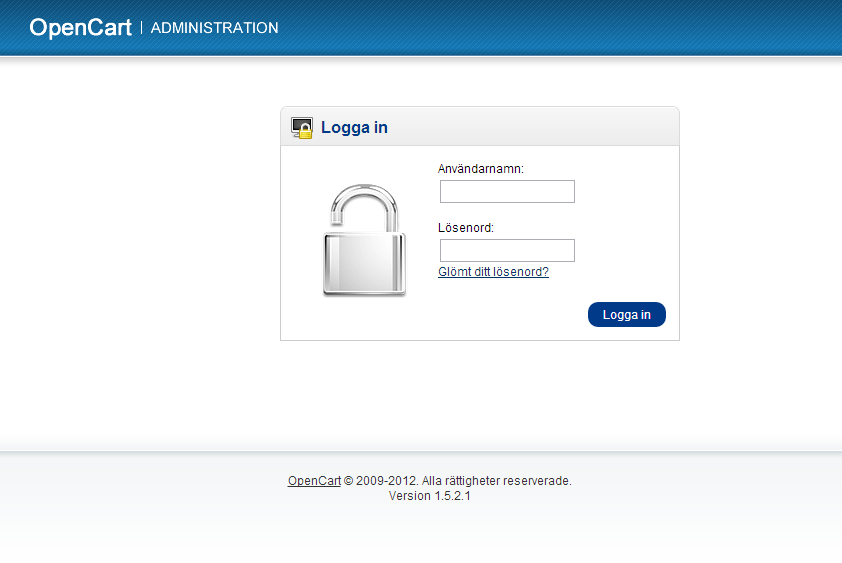Open the 'Glömt ditt lösenord?' link
842x563 pixels.
493,272
